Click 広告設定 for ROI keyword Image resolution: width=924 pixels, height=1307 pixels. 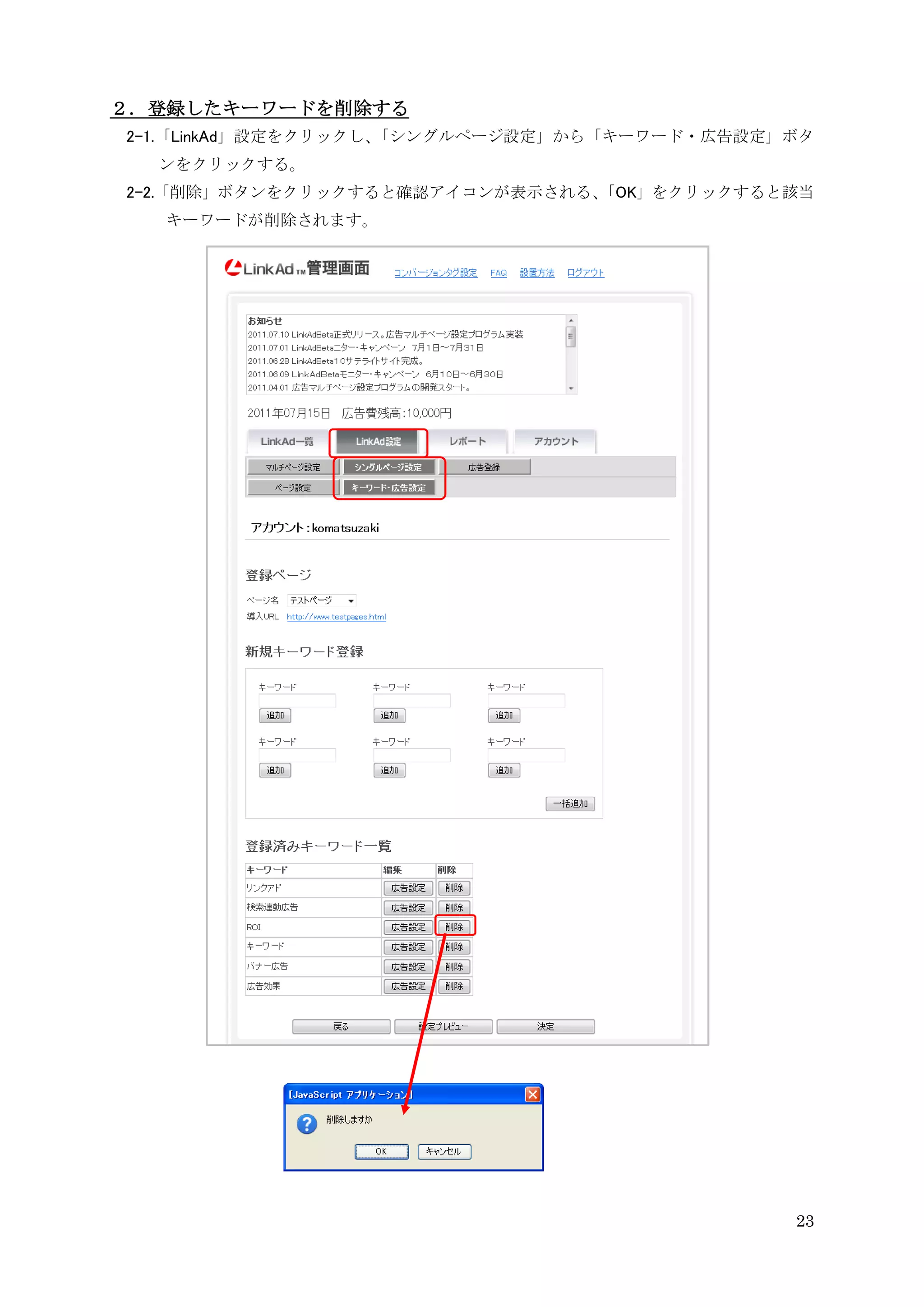408,927
